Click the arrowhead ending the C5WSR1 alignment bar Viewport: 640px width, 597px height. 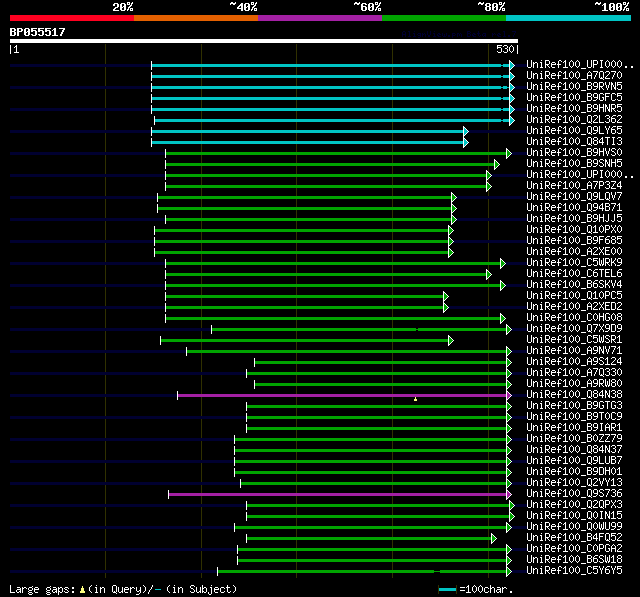[x=451, y=340]
